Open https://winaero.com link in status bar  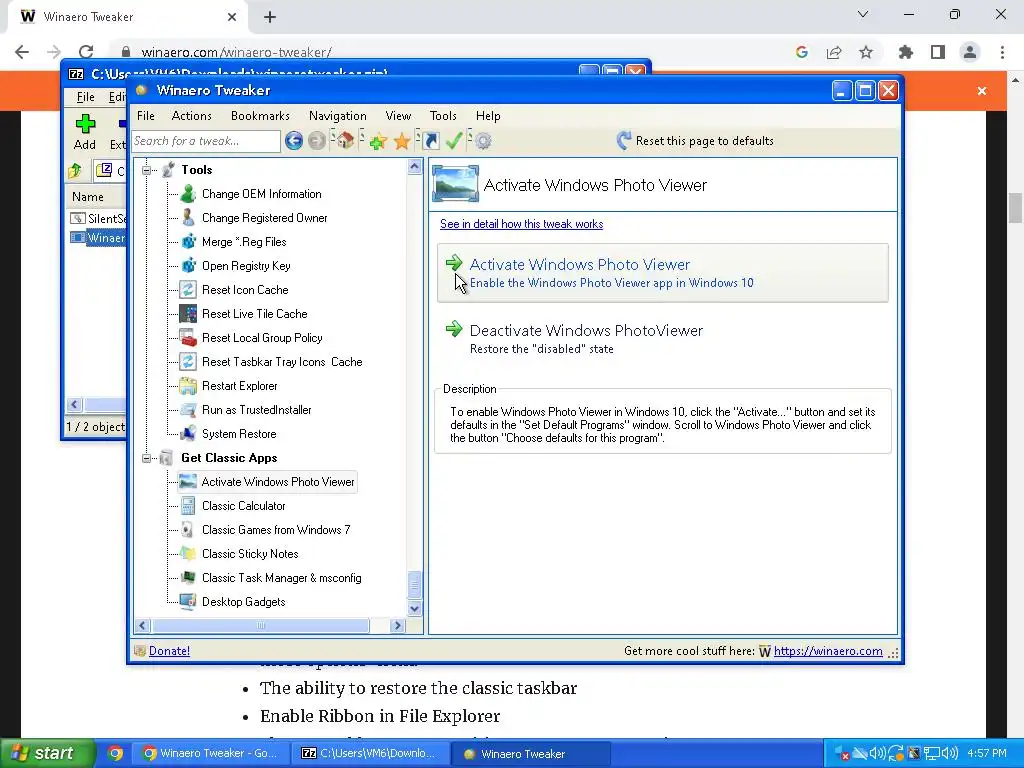tap(827, 651)
